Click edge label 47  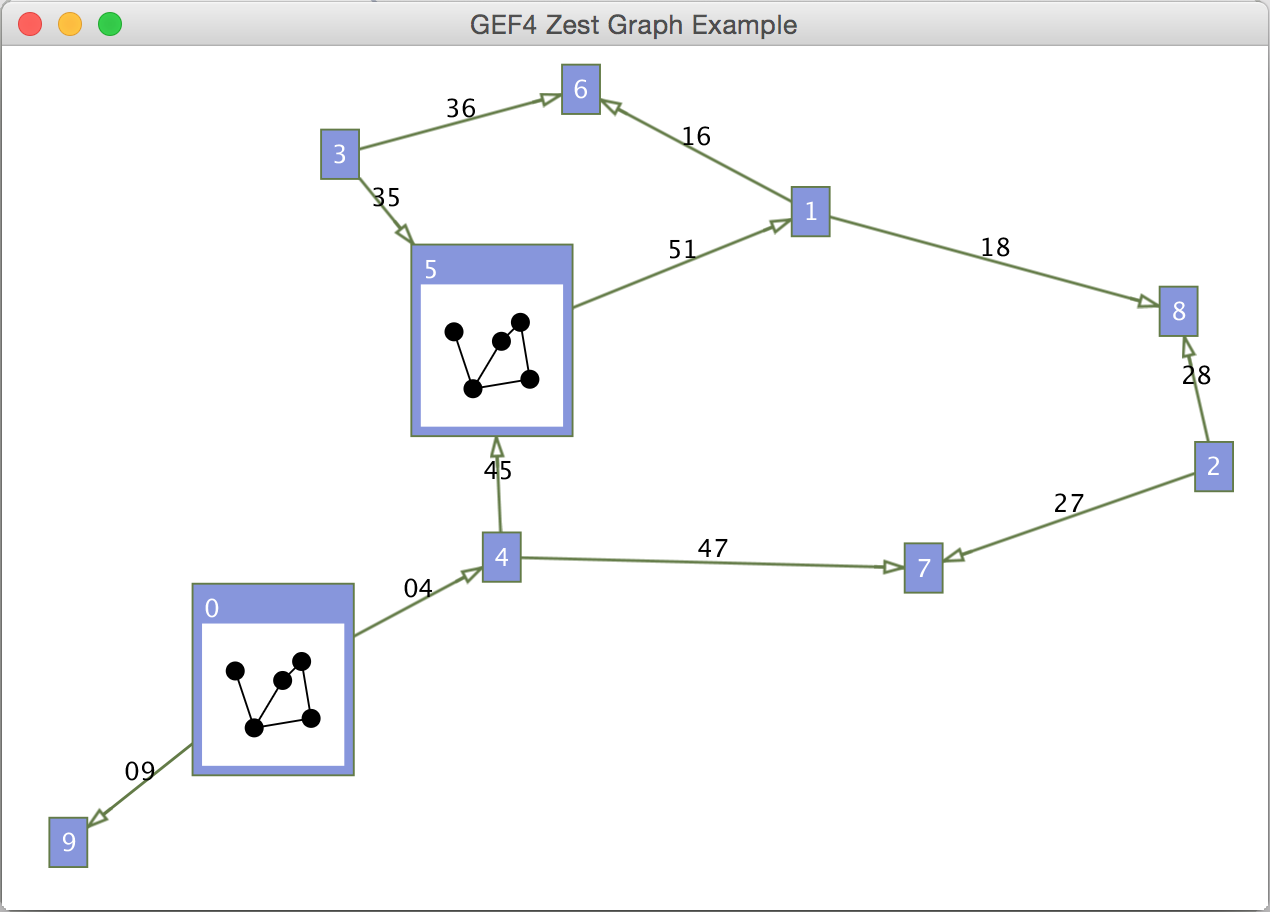(x=713, y=548)
